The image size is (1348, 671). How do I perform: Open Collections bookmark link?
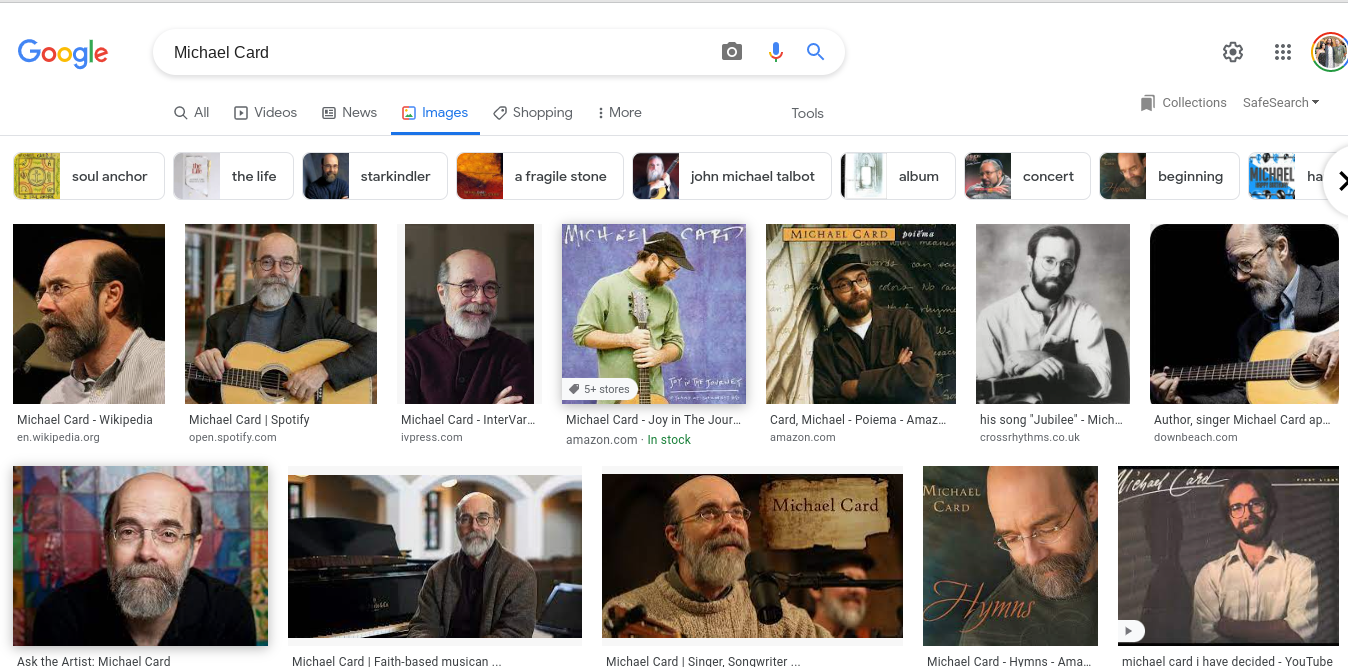pos(1183,102)
